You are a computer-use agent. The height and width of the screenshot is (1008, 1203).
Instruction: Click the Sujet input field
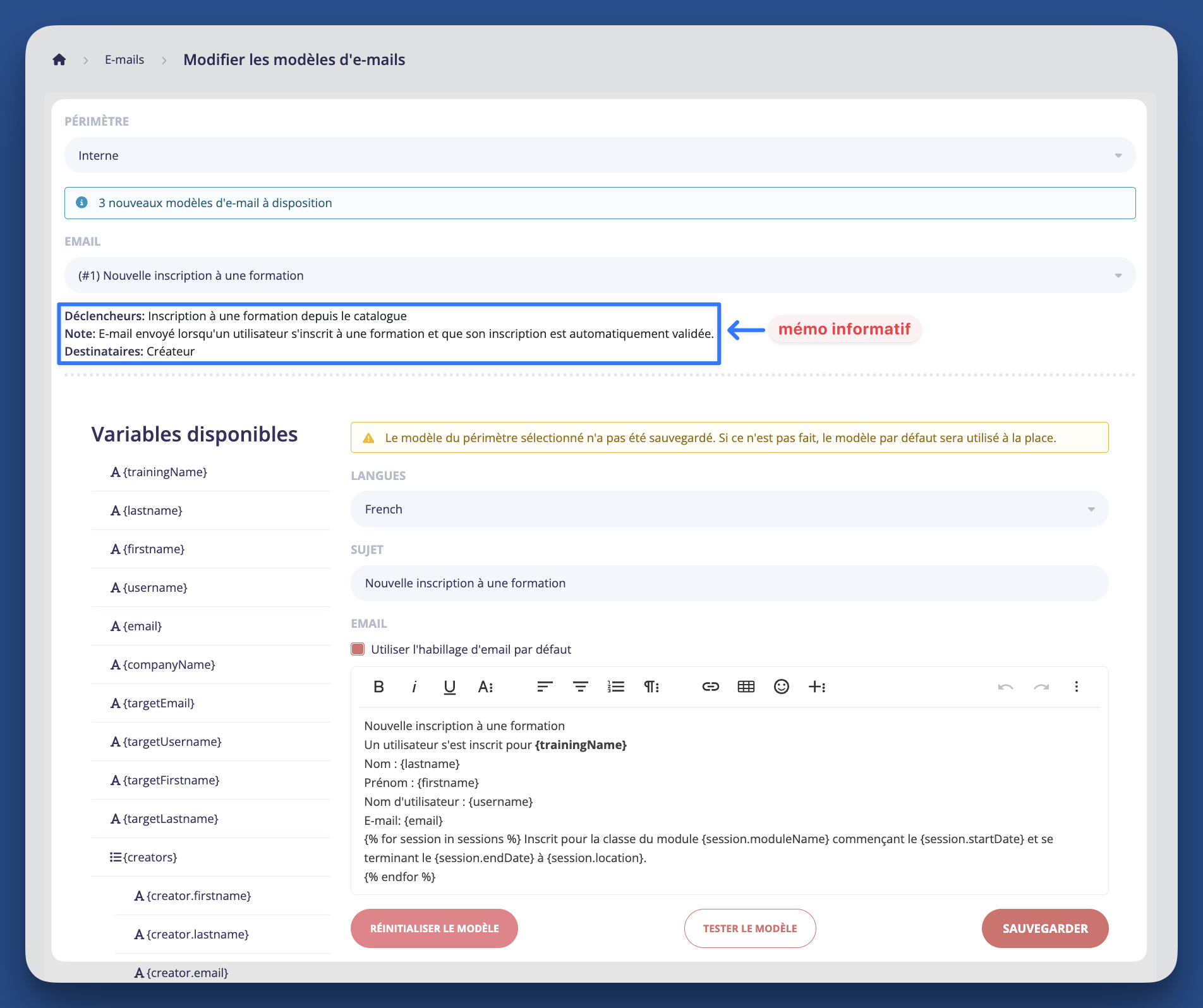click(729, 583)
